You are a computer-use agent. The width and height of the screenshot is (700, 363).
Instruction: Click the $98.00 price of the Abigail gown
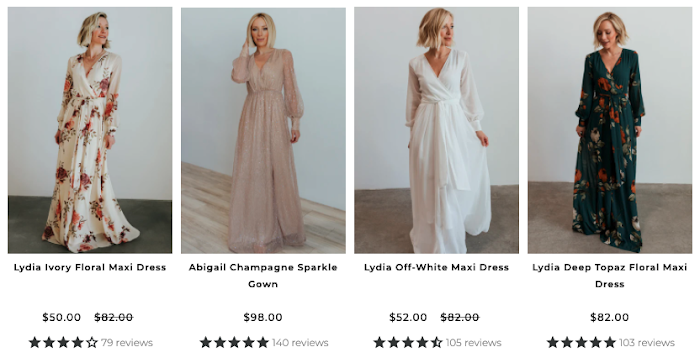(263, 317)
